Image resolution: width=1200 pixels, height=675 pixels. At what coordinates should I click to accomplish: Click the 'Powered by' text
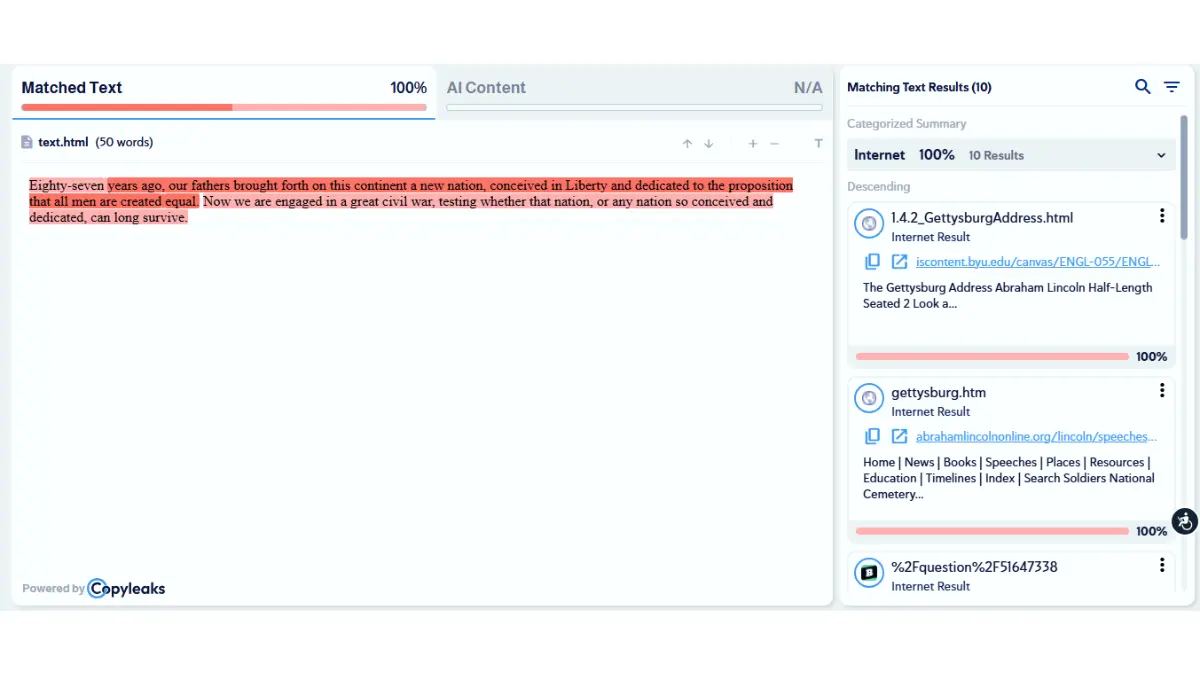pyautogui.click(x=53, y=589)
